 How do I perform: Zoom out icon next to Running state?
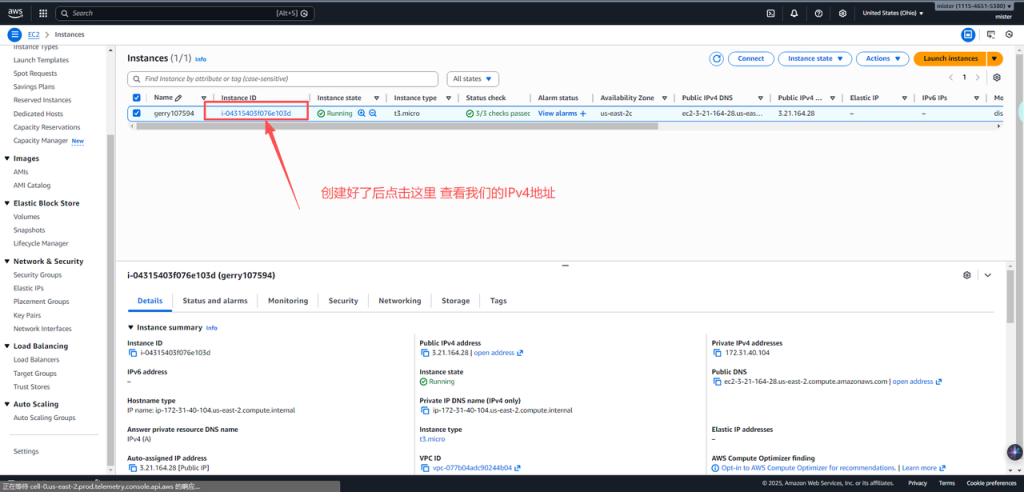click(373, 113)
